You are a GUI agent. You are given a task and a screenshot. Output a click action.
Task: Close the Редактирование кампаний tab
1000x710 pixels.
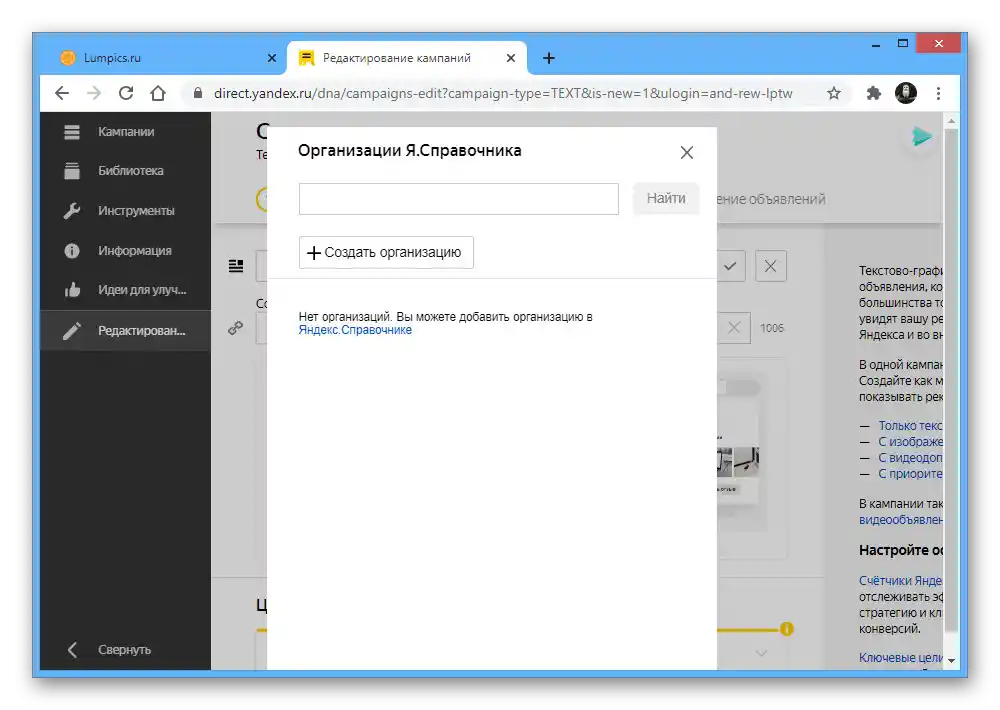coord(511,58)
